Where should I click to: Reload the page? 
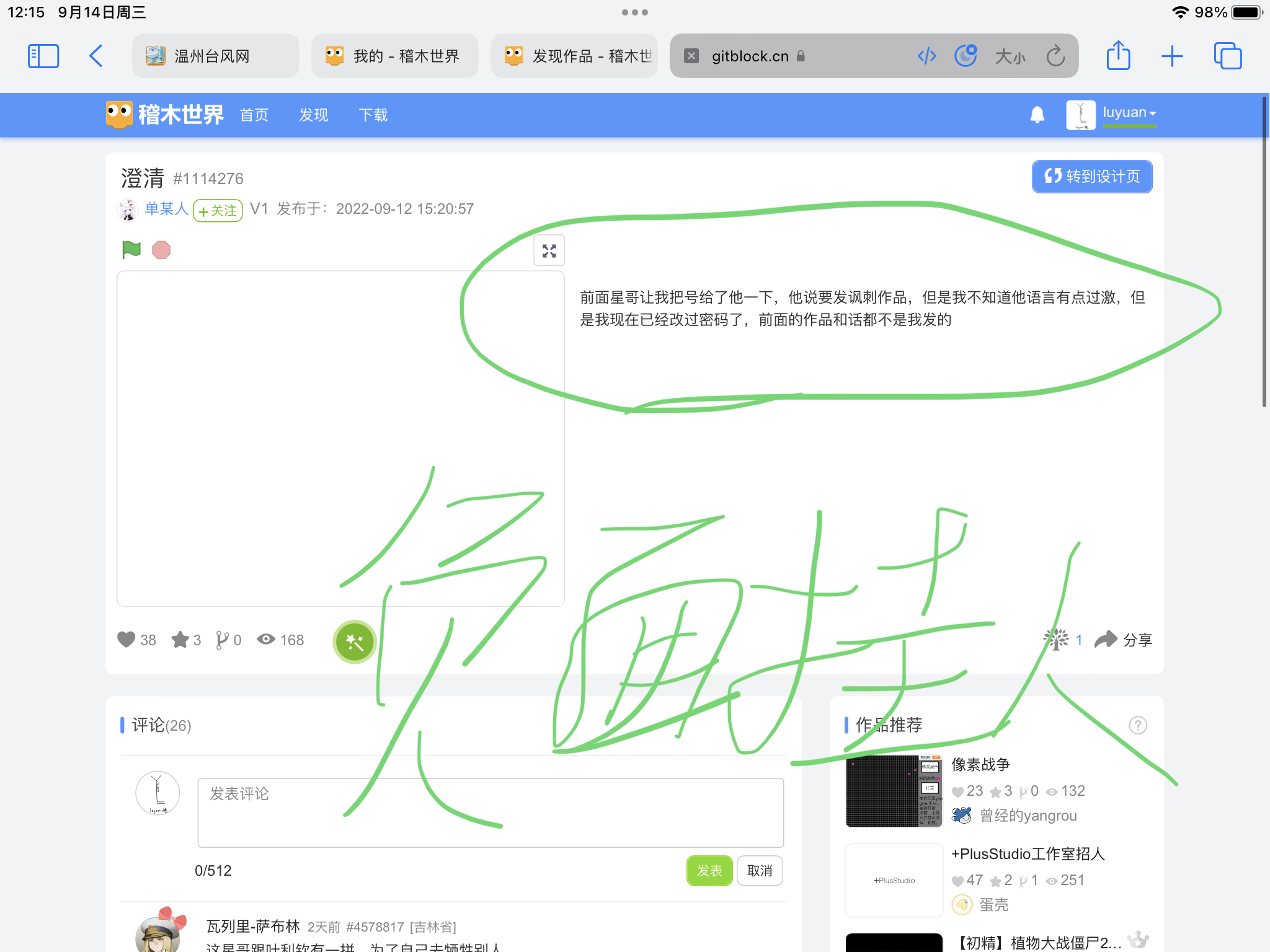click(1055, 56)
